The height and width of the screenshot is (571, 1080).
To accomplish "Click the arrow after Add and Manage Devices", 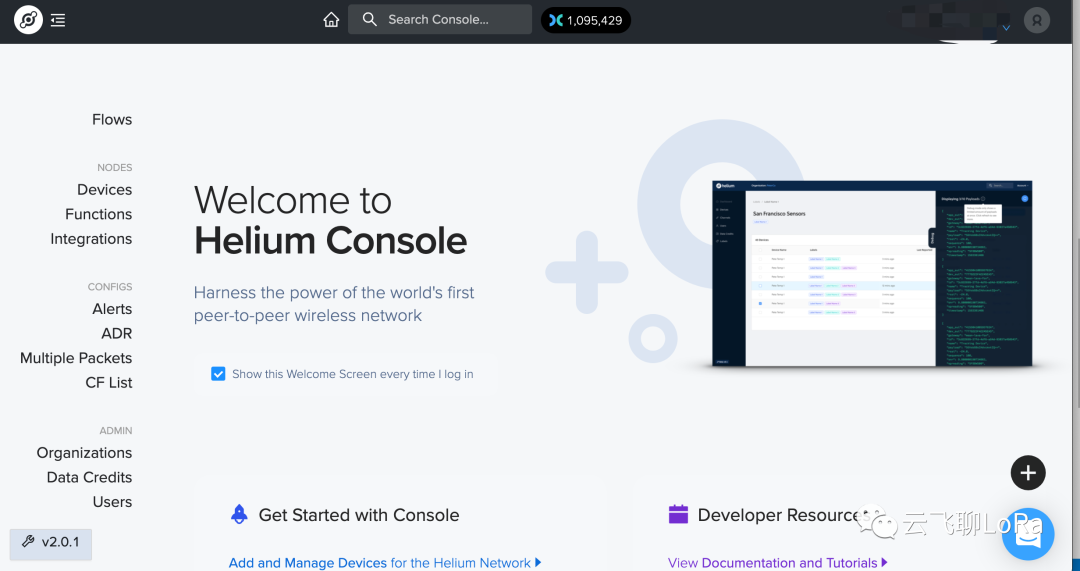I will (x=538, y=563).
